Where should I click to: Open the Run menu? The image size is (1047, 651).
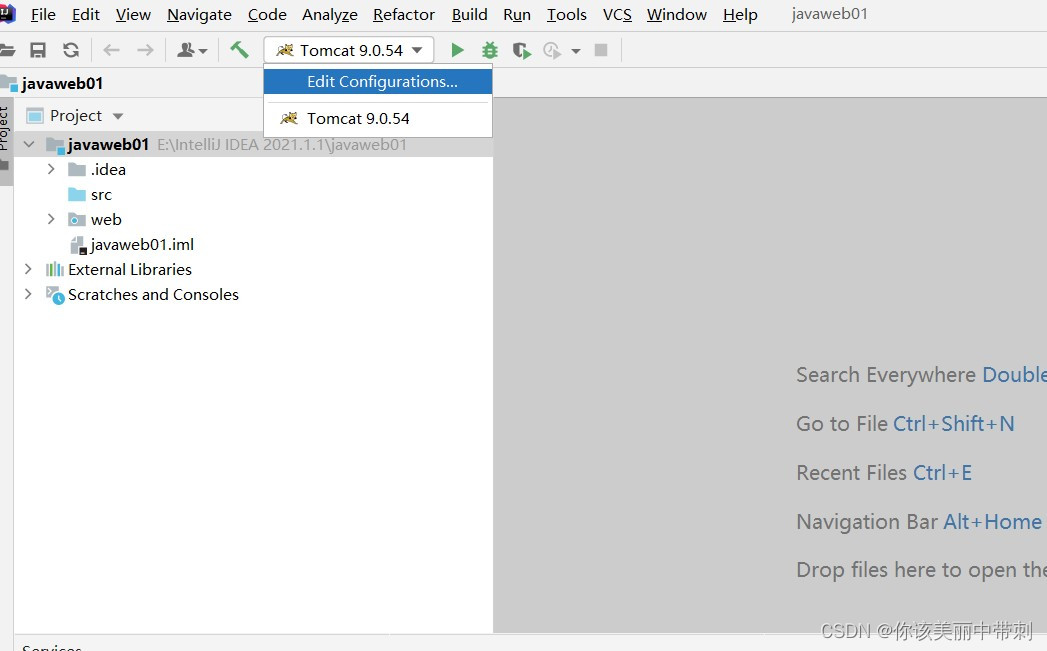point(517,15)
